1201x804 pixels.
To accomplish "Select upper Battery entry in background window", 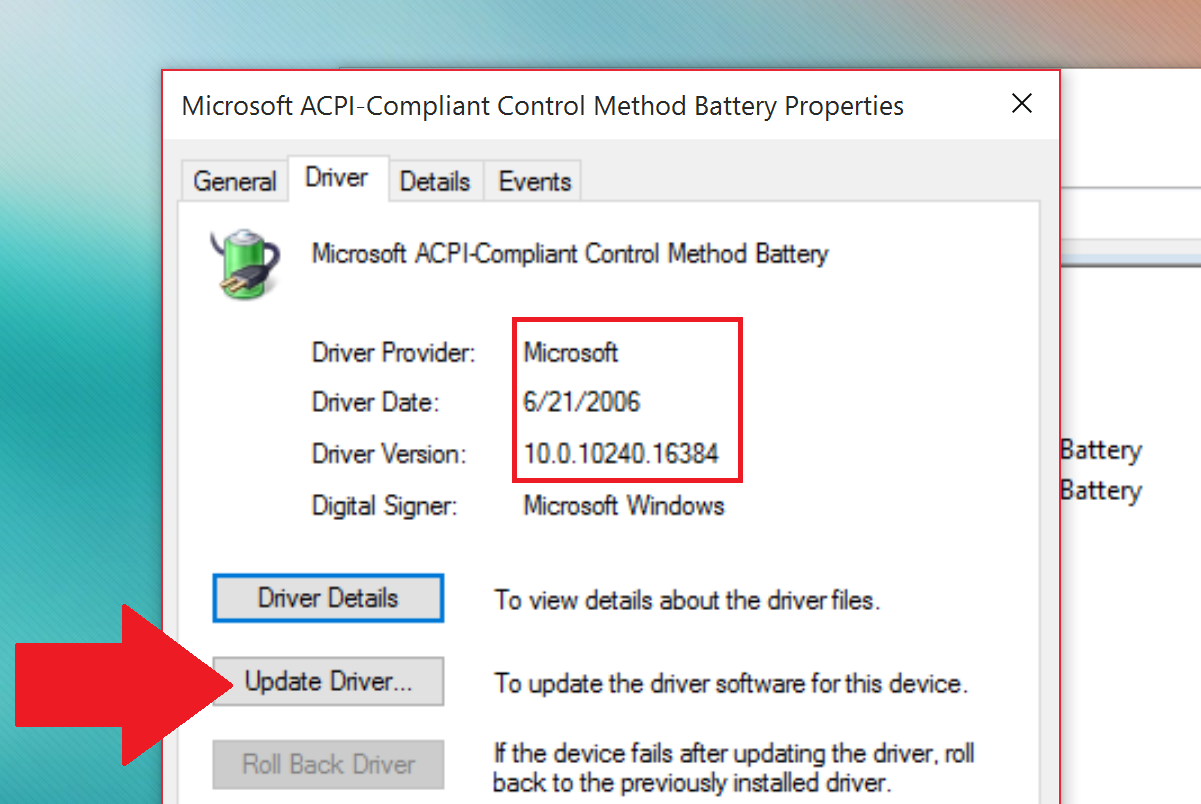I will [1100, 451].
